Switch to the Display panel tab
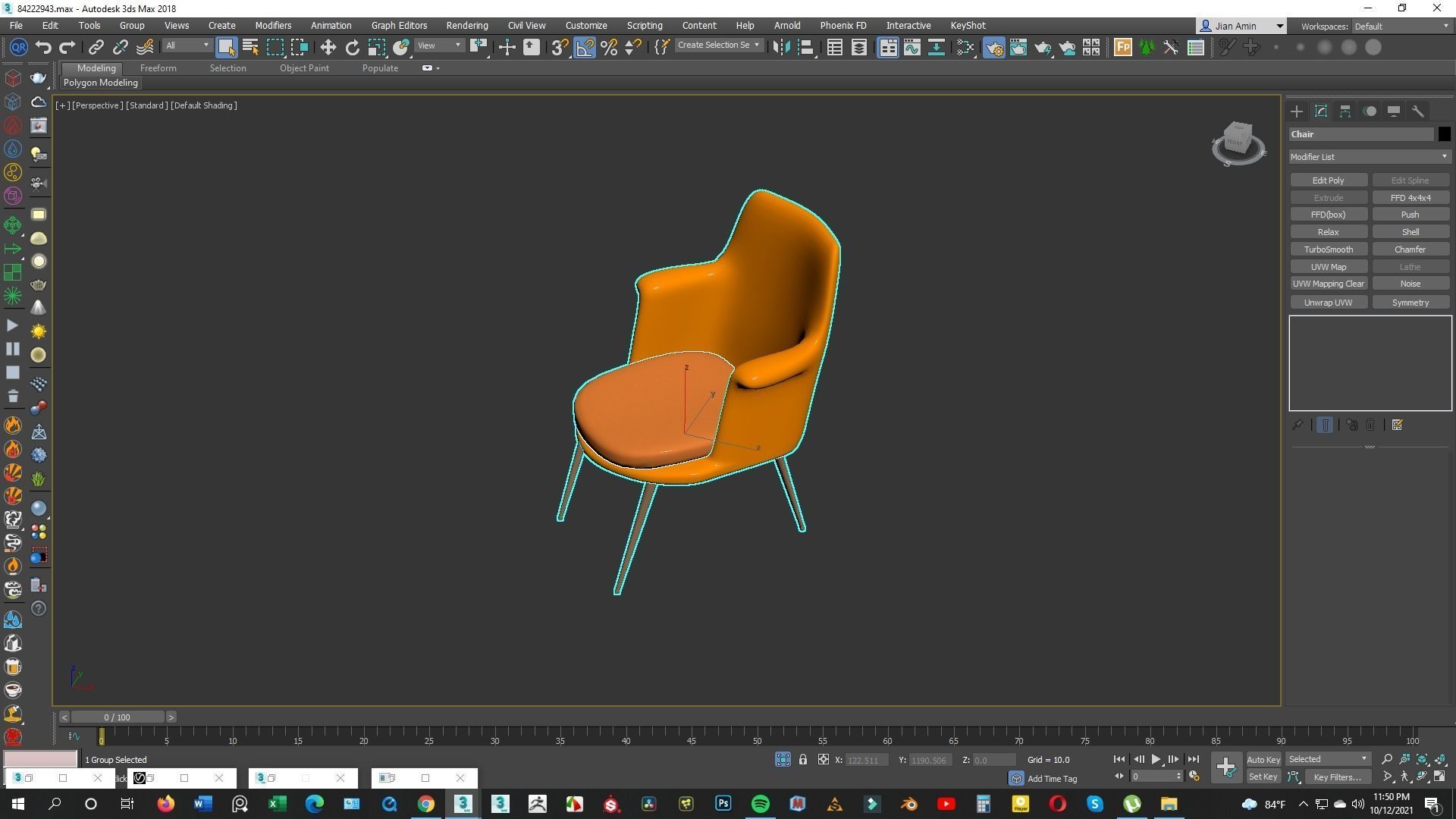This screenshot has height=819, width=1456. point(1394,111)
